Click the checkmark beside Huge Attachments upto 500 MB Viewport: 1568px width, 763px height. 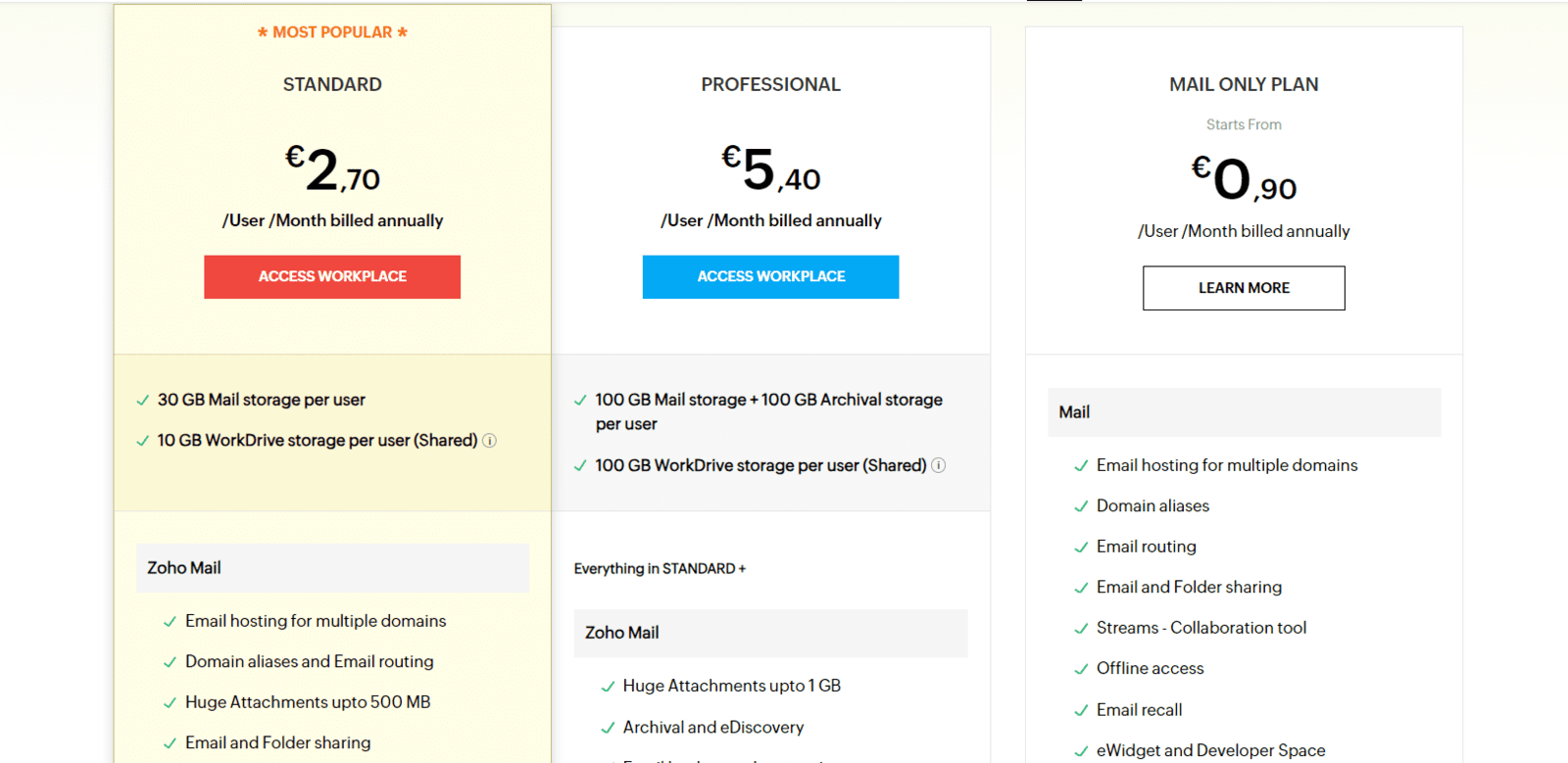click(170, 702)
